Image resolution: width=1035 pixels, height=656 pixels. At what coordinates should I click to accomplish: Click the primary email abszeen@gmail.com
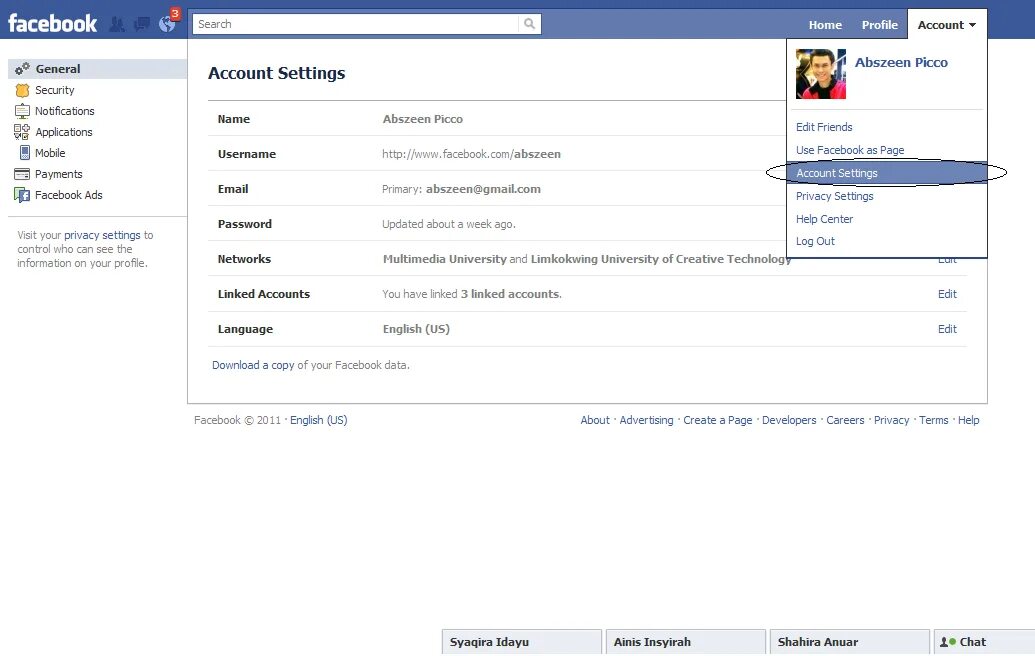(483, 189)
